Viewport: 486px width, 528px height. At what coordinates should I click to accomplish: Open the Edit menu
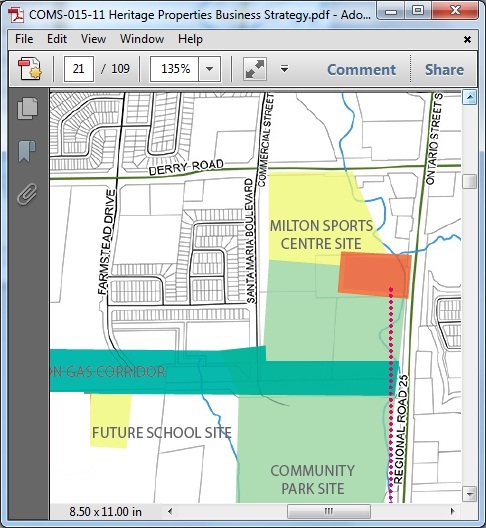tap(57, 39)
